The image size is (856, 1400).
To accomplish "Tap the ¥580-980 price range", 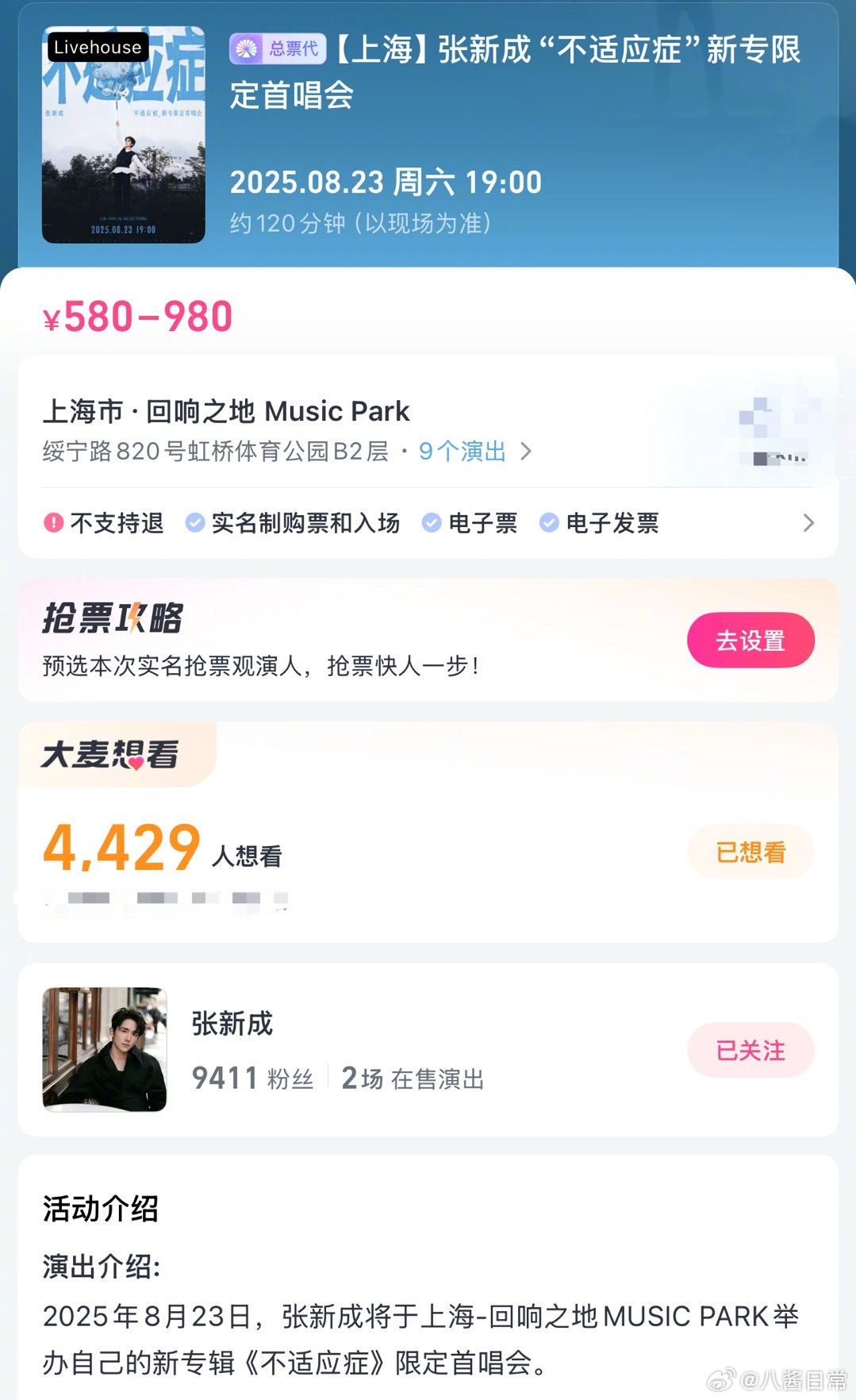I will click(x=137, y=317).
